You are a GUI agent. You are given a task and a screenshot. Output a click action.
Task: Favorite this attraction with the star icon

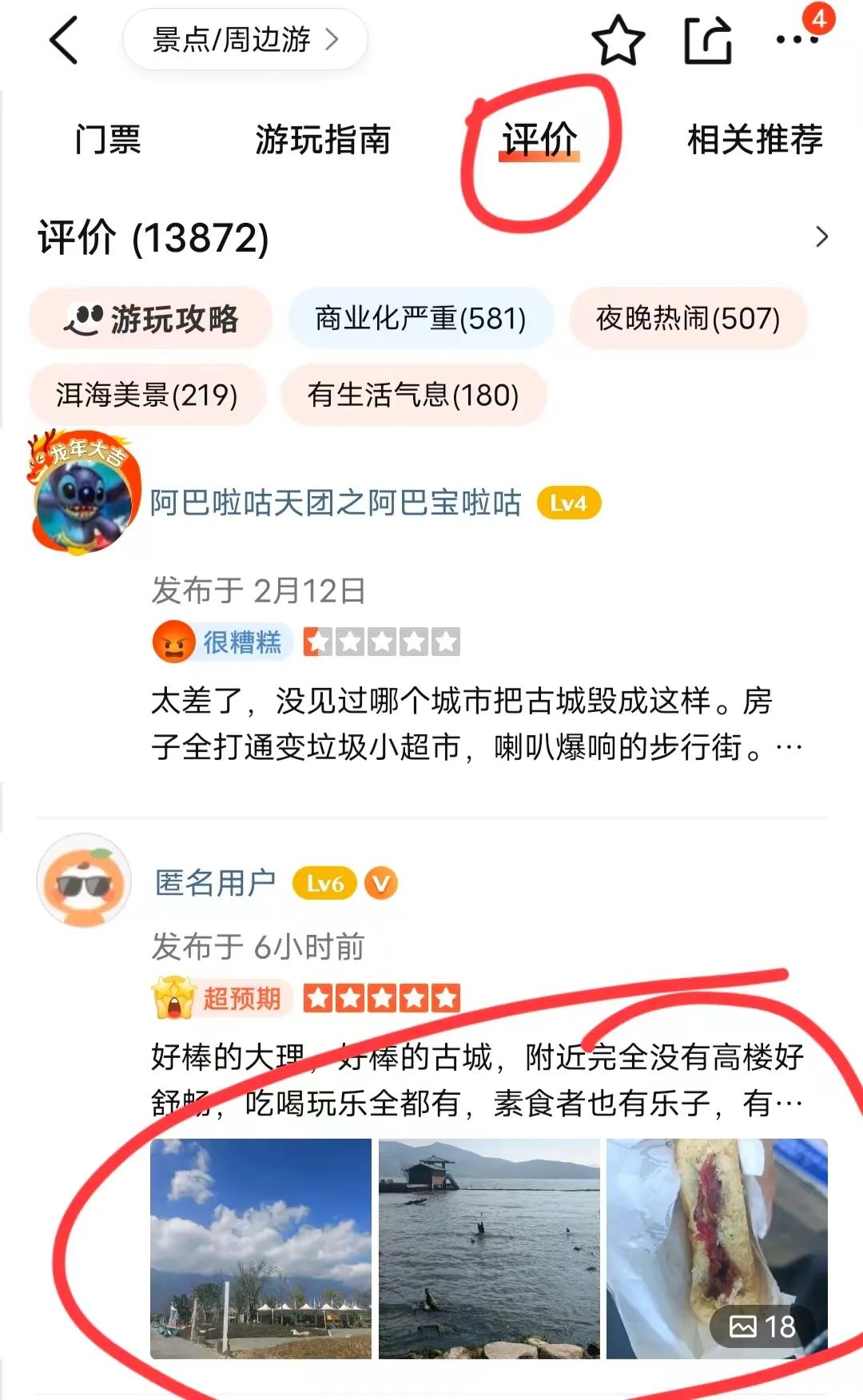618,40
